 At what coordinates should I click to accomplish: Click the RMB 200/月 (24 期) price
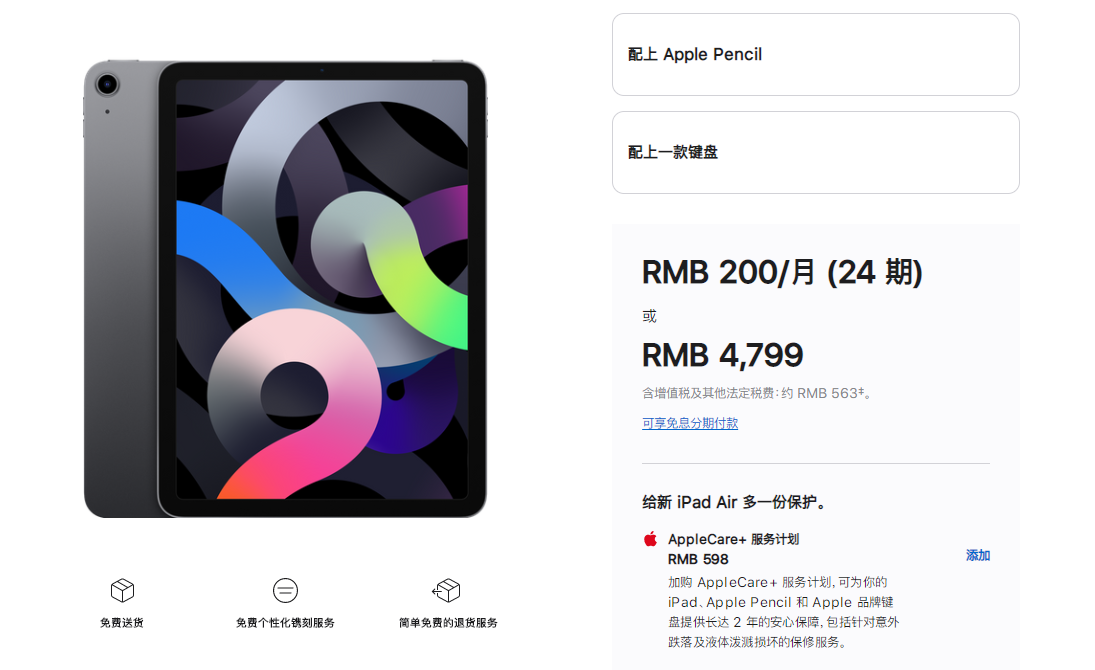click(782, 272)
